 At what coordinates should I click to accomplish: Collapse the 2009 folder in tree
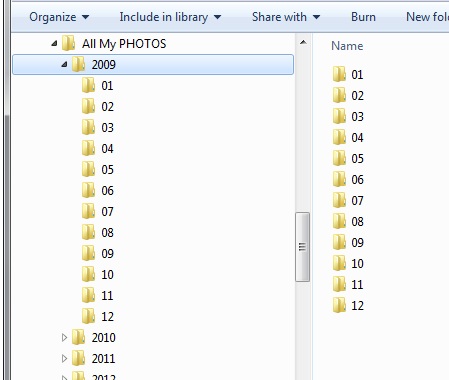(64, 64)
